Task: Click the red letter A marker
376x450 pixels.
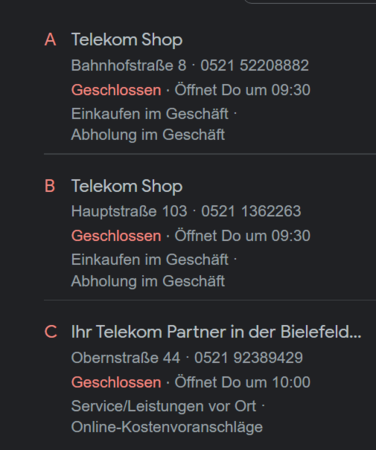Action: coord(50,40)
